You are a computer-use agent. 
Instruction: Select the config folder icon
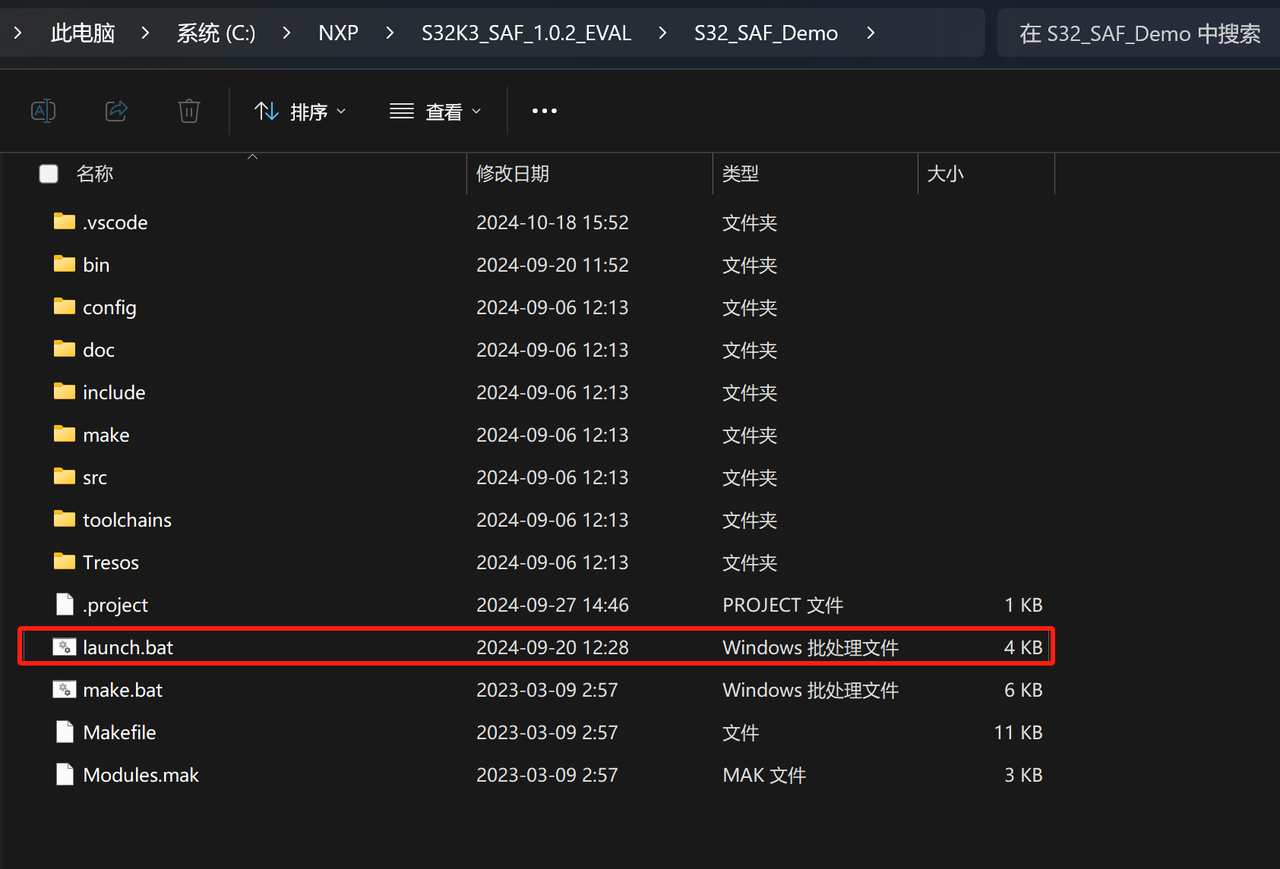[64, 306]
